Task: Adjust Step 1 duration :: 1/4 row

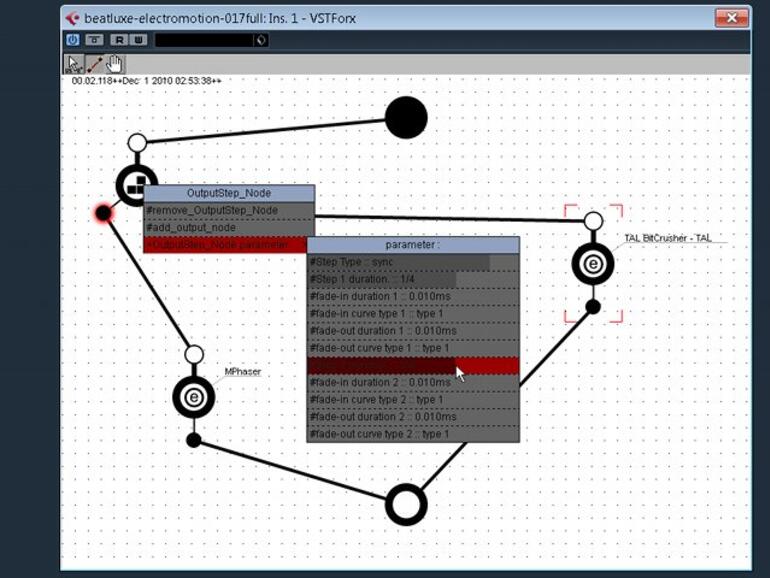Action: [413, 279]
